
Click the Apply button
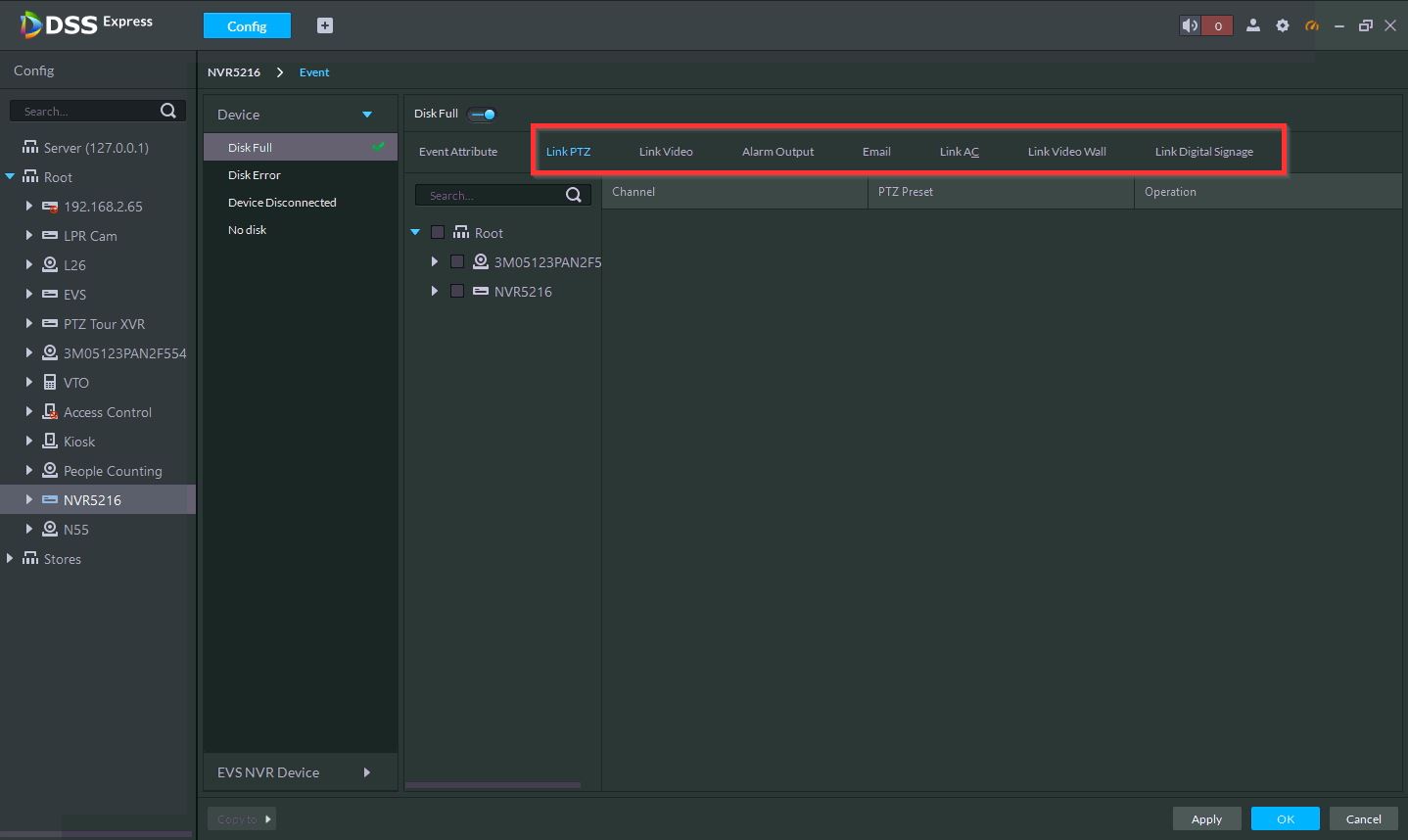(1206, 818)
